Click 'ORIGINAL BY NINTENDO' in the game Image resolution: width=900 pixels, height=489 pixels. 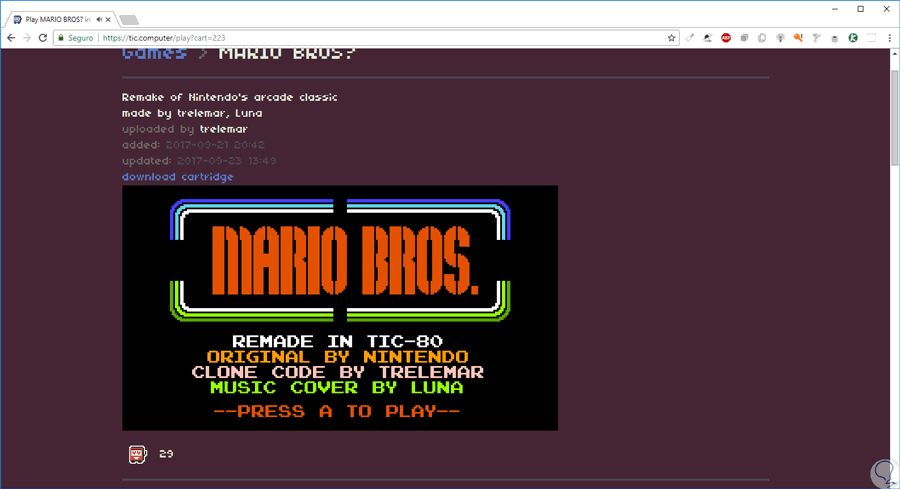tap(338, 357)
